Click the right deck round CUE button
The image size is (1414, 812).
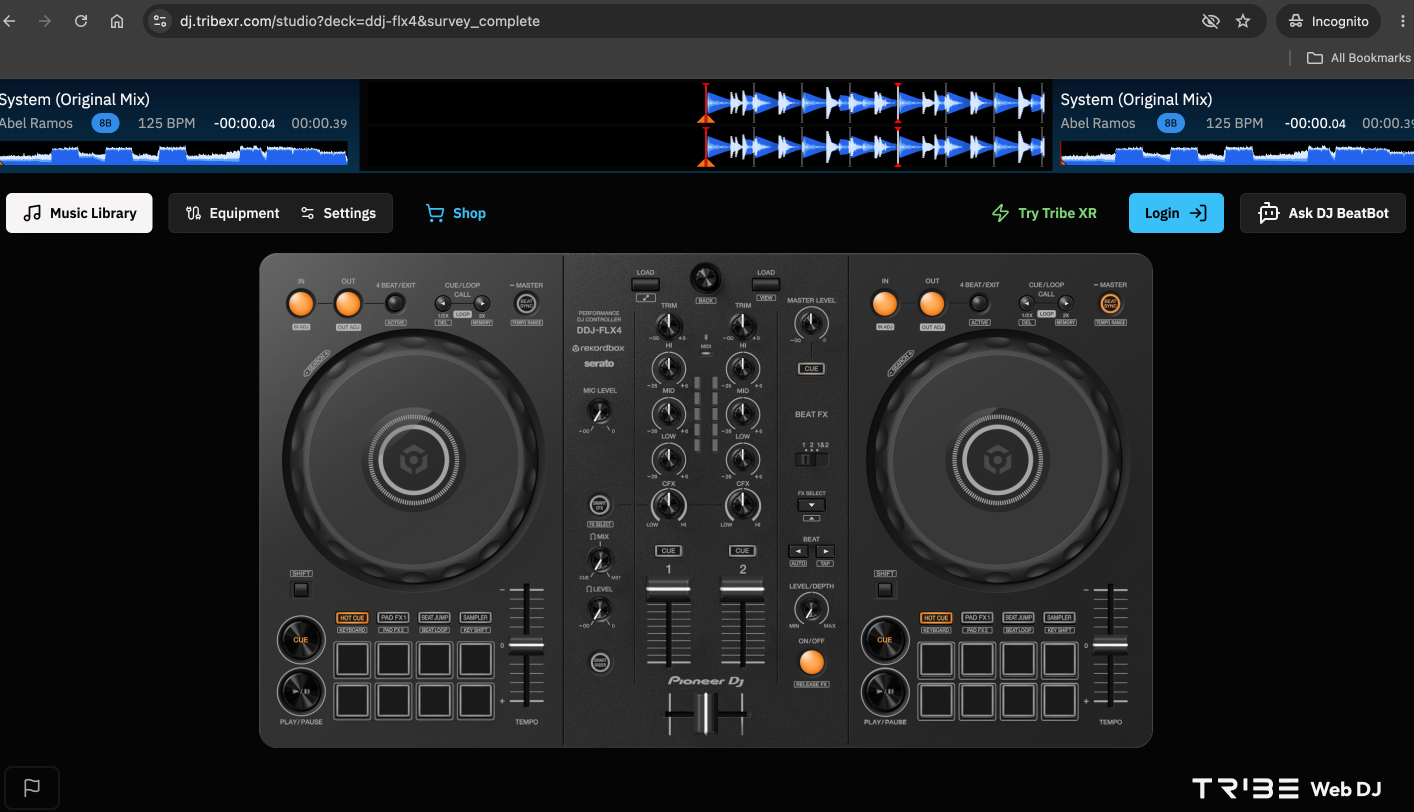click(x=885, y=640)
